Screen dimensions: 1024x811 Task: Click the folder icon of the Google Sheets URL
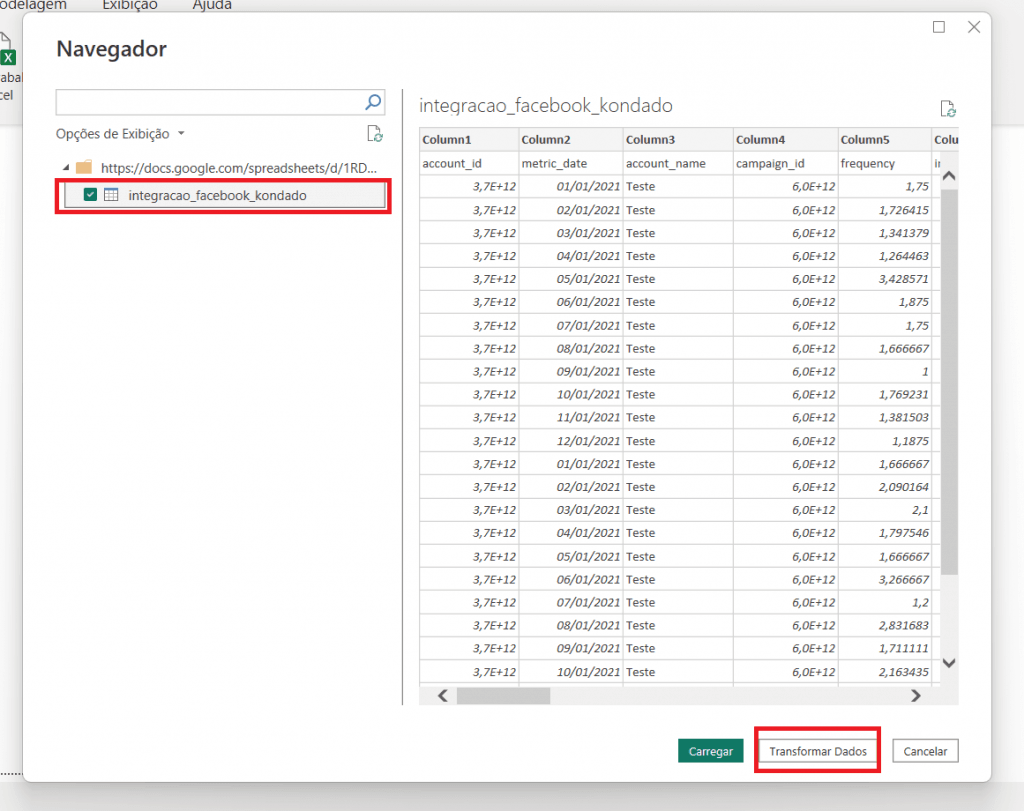84,167
